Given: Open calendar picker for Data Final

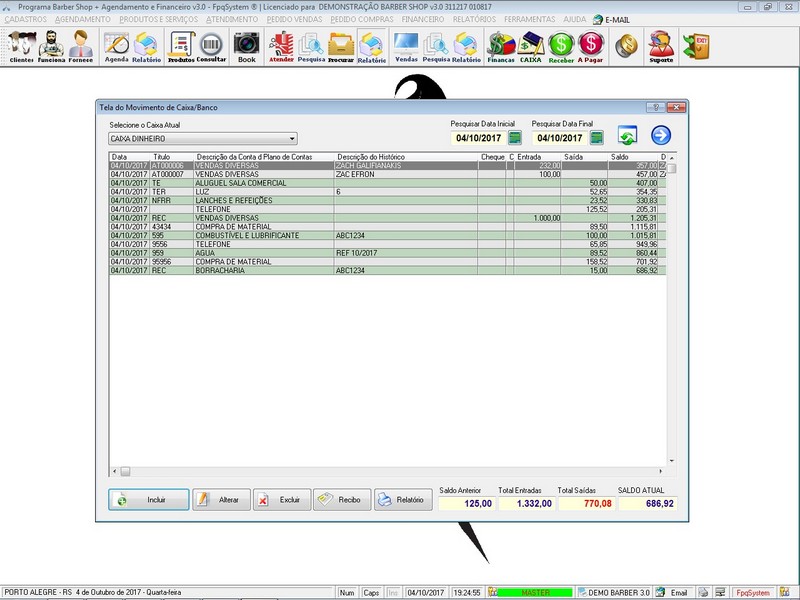Looking at the screenshot, I should pyautogui.click(x=598, y=138).
